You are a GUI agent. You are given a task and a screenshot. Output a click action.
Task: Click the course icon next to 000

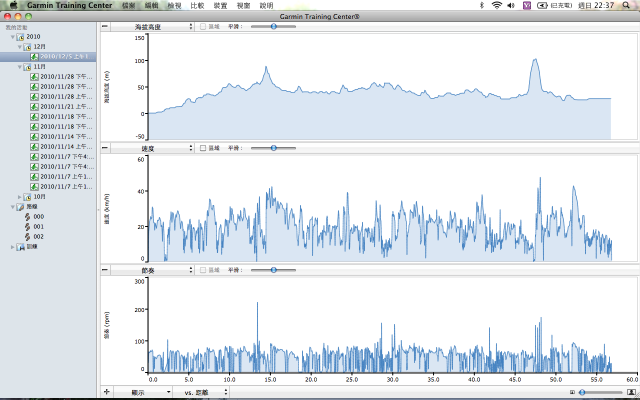point(27,217)
